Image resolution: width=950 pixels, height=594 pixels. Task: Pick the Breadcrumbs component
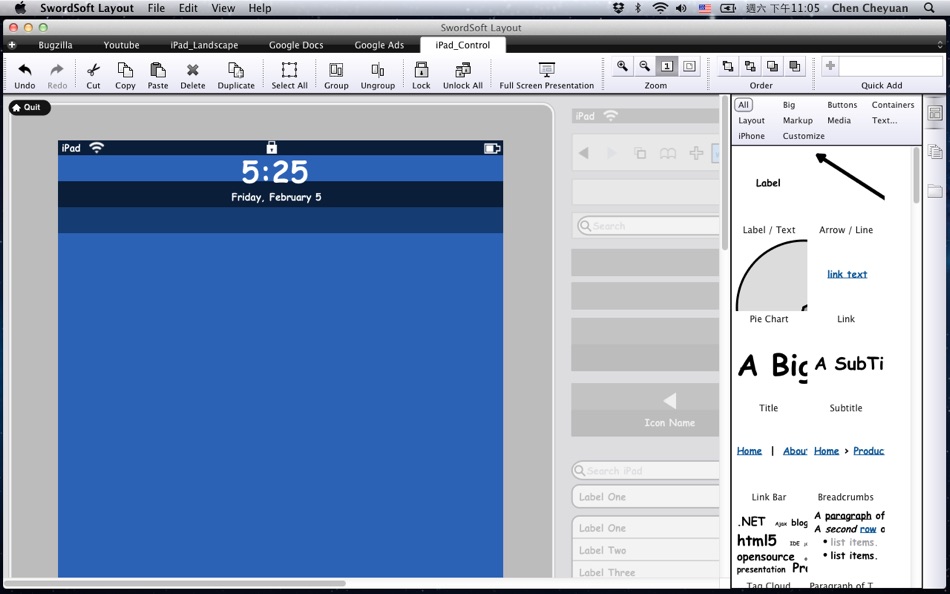[846, 461]
